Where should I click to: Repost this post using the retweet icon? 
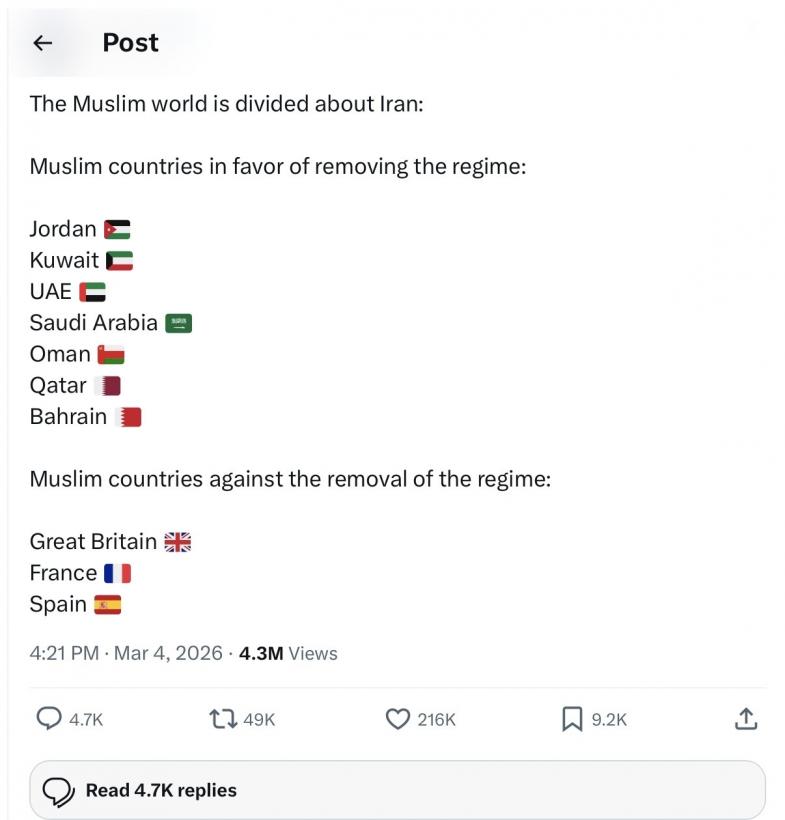tap(221, 718)
